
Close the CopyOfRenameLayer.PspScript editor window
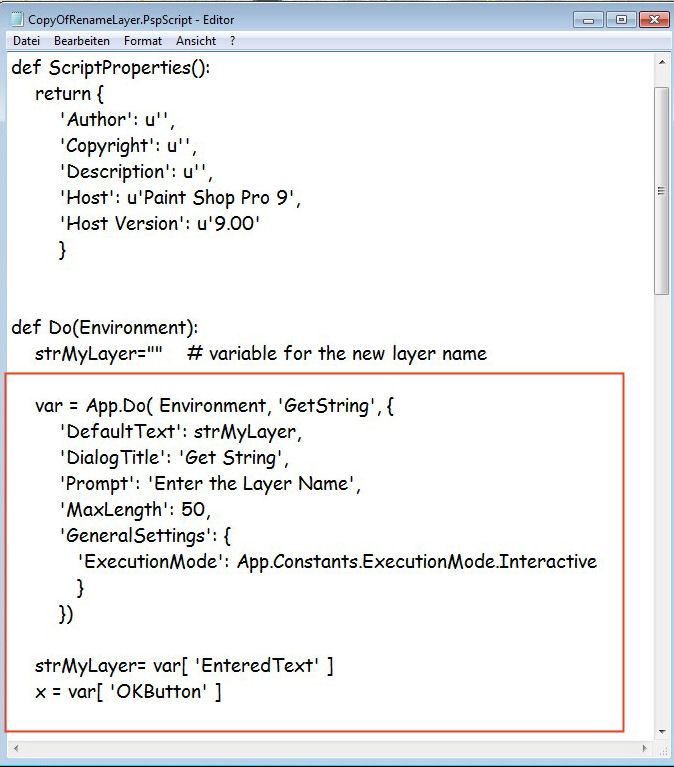[652, 19]
